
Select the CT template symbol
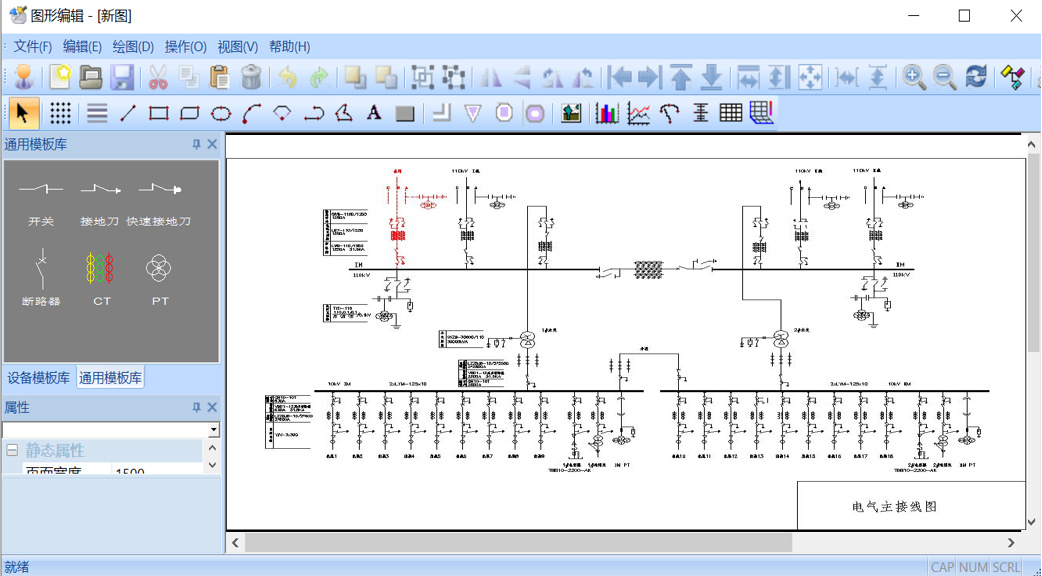102,277
